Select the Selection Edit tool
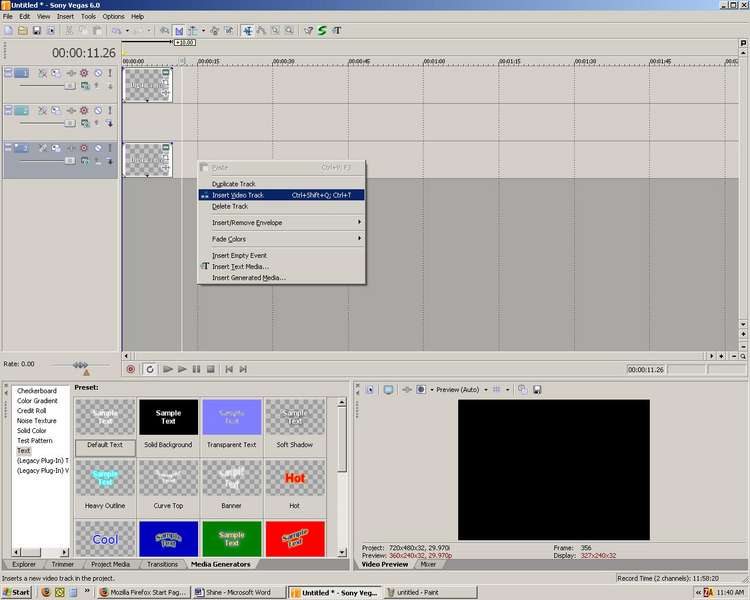 [276, 31]
